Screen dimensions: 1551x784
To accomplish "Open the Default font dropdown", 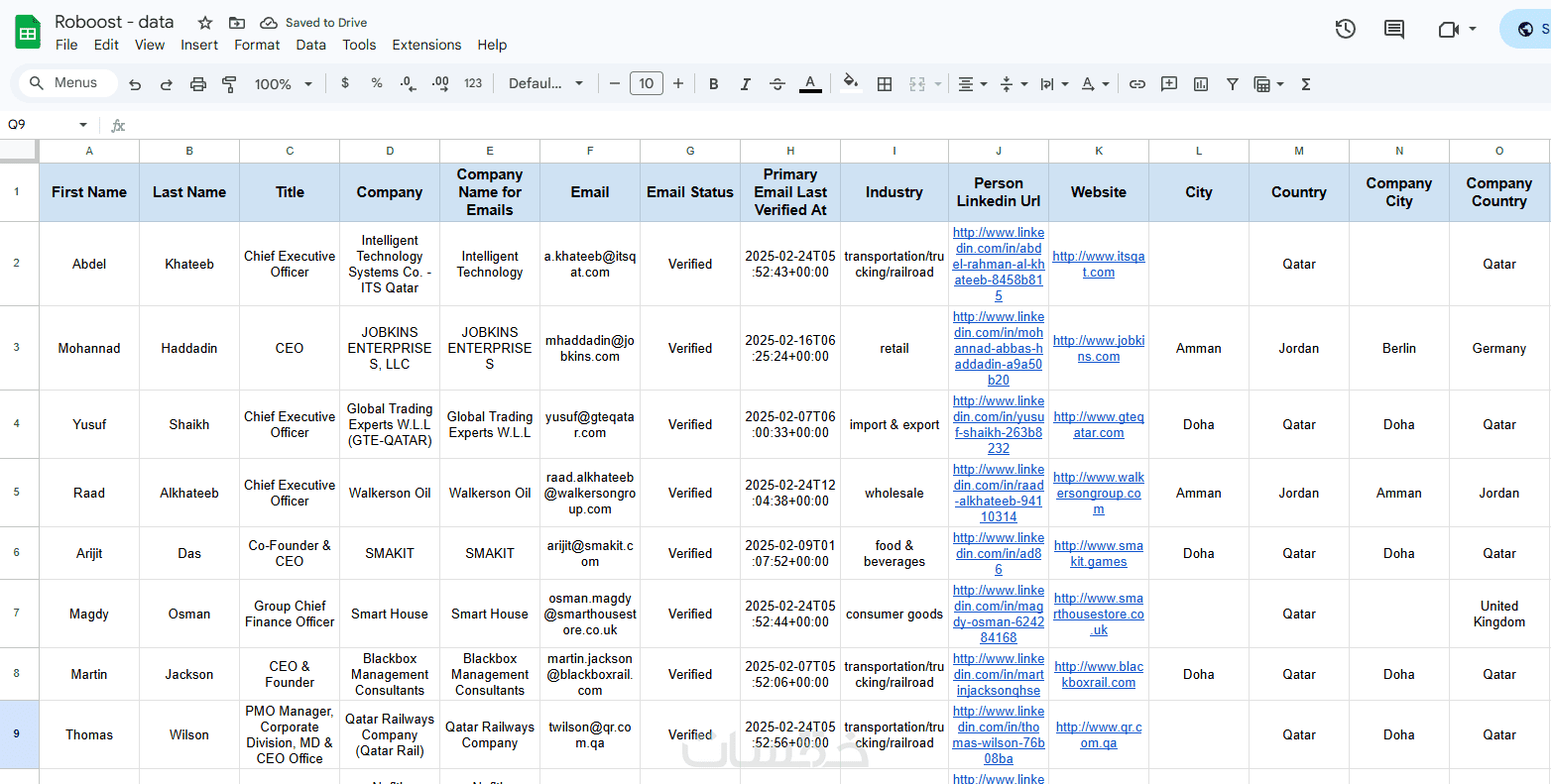I will (545, 84).
